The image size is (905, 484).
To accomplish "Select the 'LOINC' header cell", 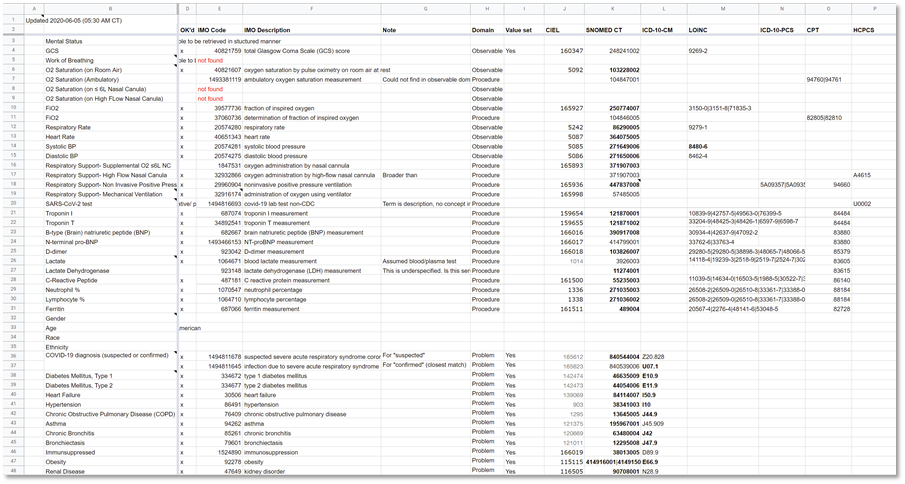I will coord(700,31).
